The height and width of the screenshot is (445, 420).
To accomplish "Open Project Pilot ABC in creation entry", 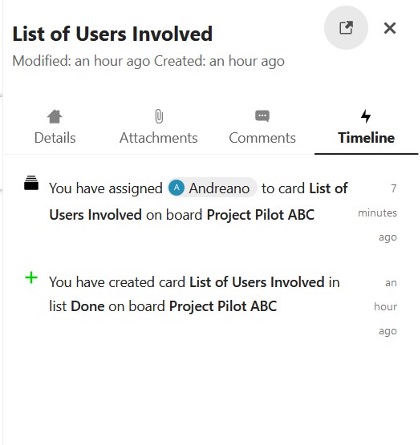I will point(223,306).
